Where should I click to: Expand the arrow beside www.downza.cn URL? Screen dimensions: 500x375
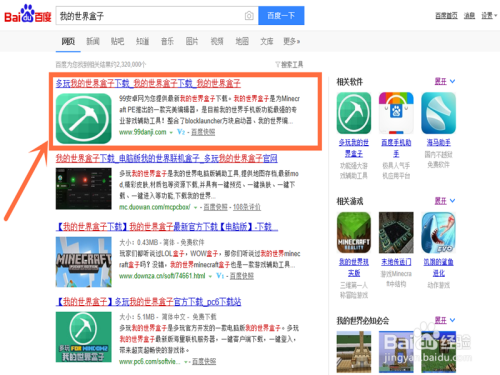pyautogui.click(x=210, y=276)
